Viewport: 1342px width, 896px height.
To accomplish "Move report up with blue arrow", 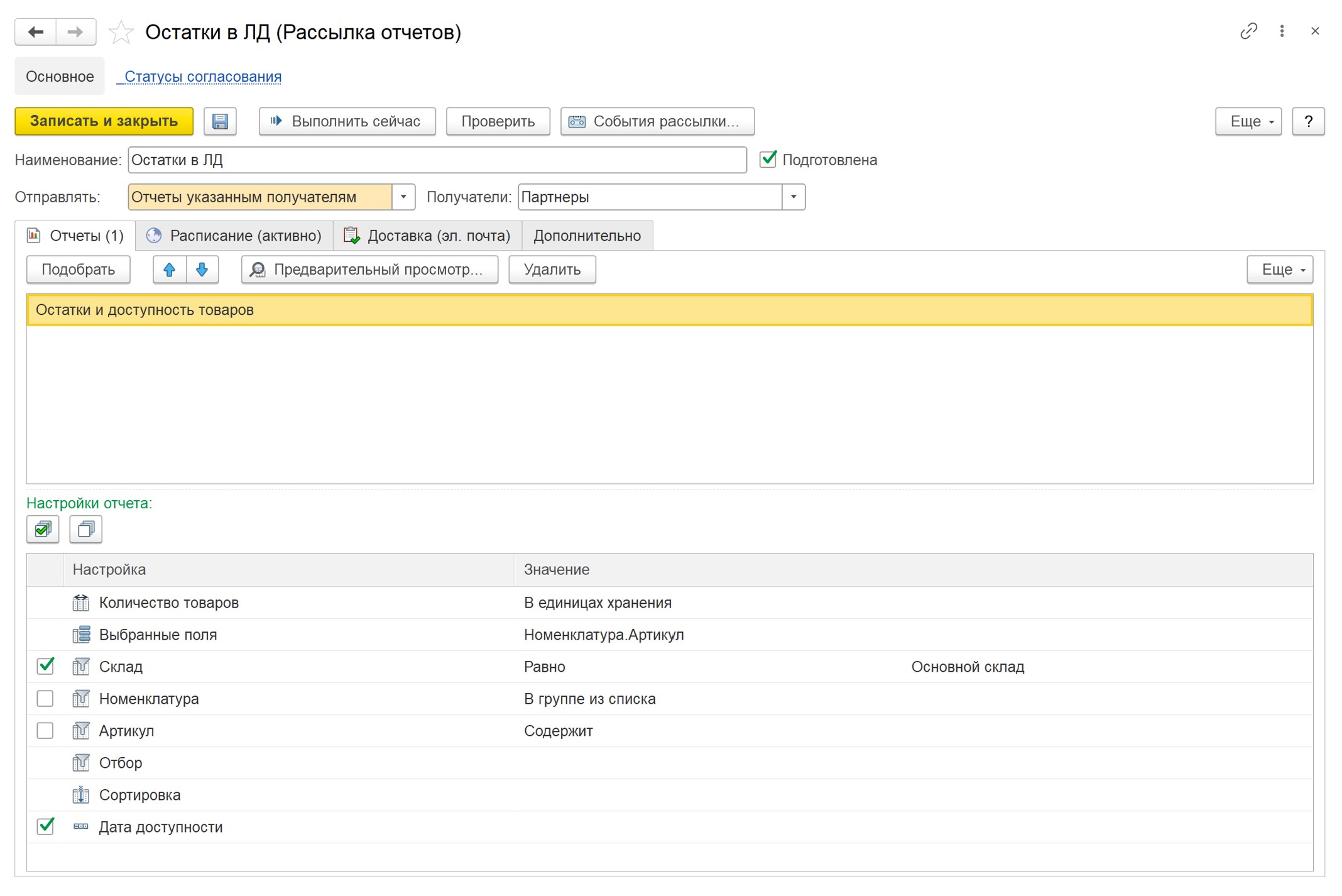I will (x=169, y=270).
